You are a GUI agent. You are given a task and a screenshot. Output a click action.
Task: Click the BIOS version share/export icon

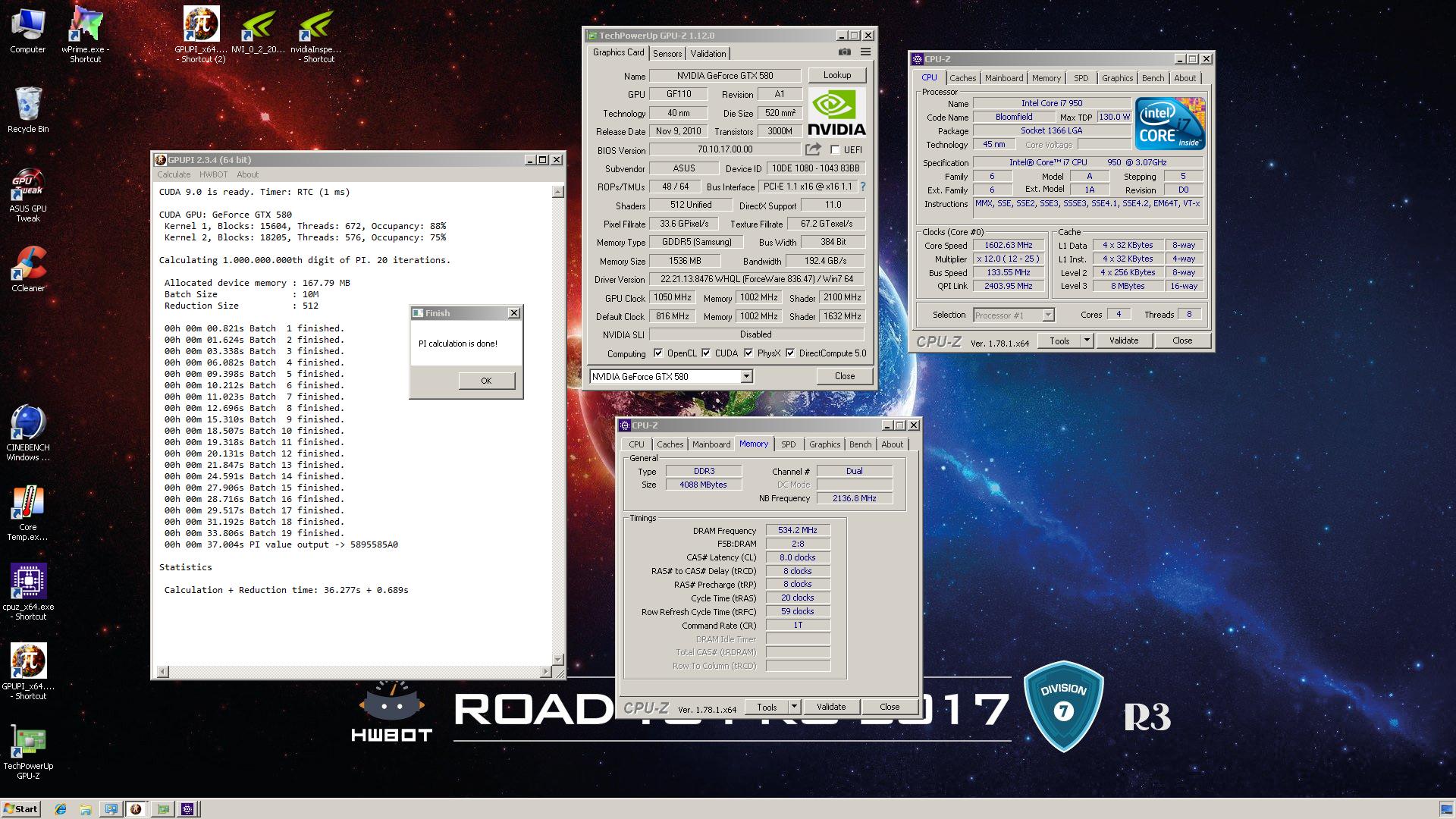pyautogui.click(x=813, y=149)
